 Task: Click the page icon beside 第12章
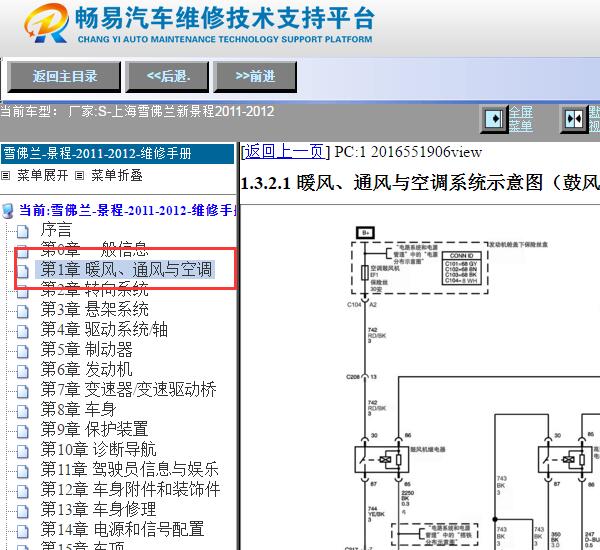pyautogui.click(x=23, y=491)
